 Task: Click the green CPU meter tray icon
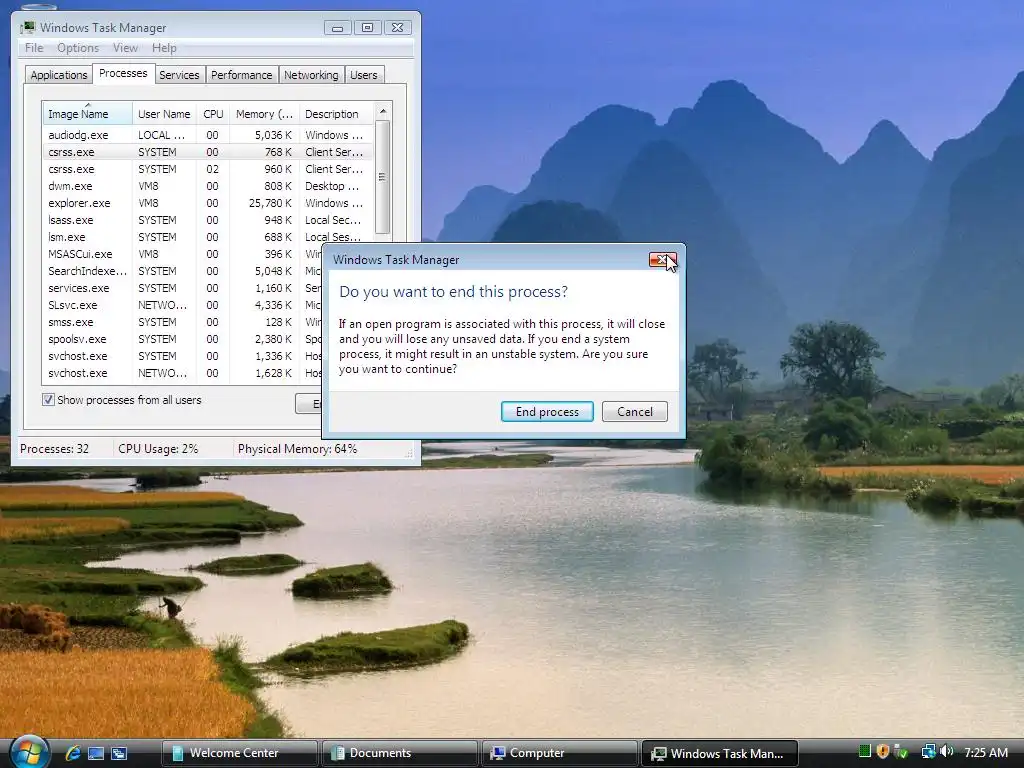pyautogui.click(x=865, y=752)
